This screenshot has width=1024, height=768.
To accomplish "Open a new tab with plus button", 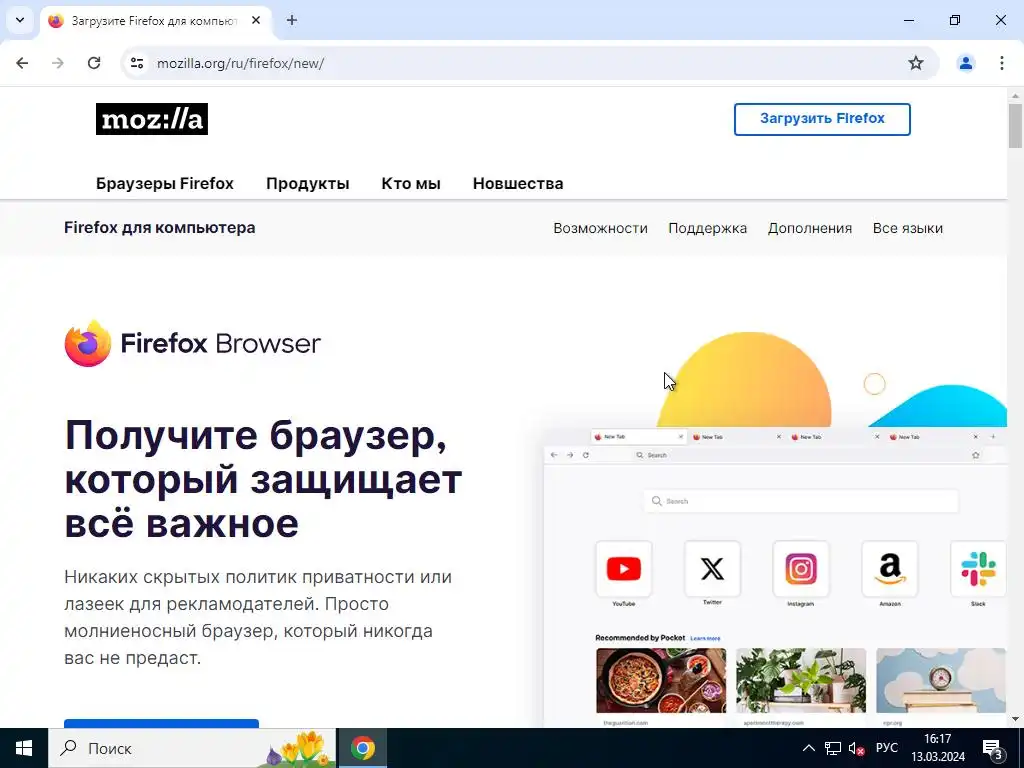I will pyautogui.click(x=292, y=20).
